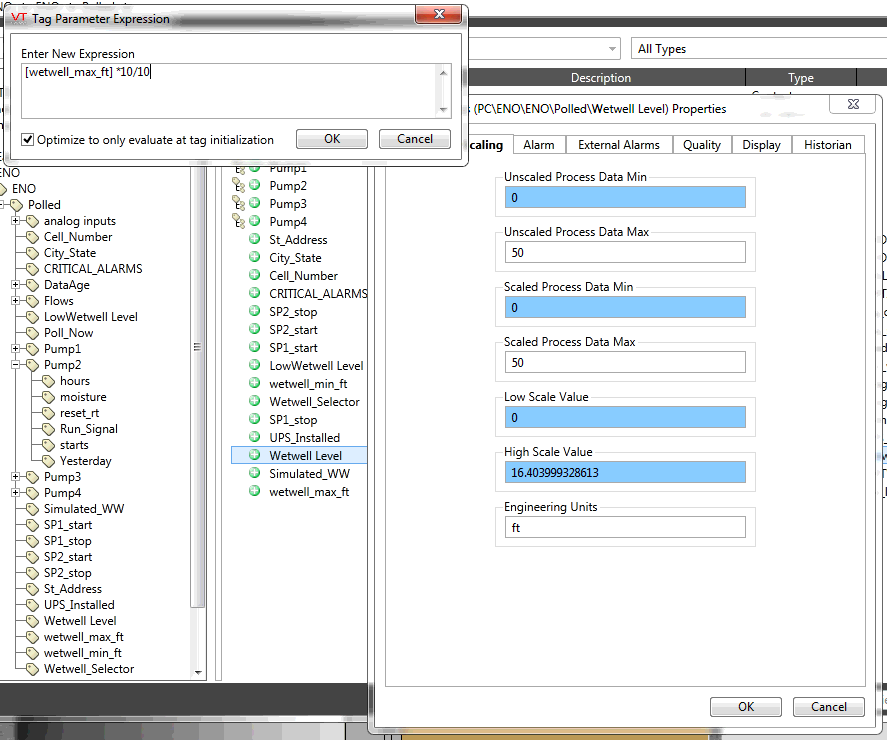The width and height of the screenshot is (887, 740).
Task: Open the All Types dropdown
Action: [x=757, y=49]
